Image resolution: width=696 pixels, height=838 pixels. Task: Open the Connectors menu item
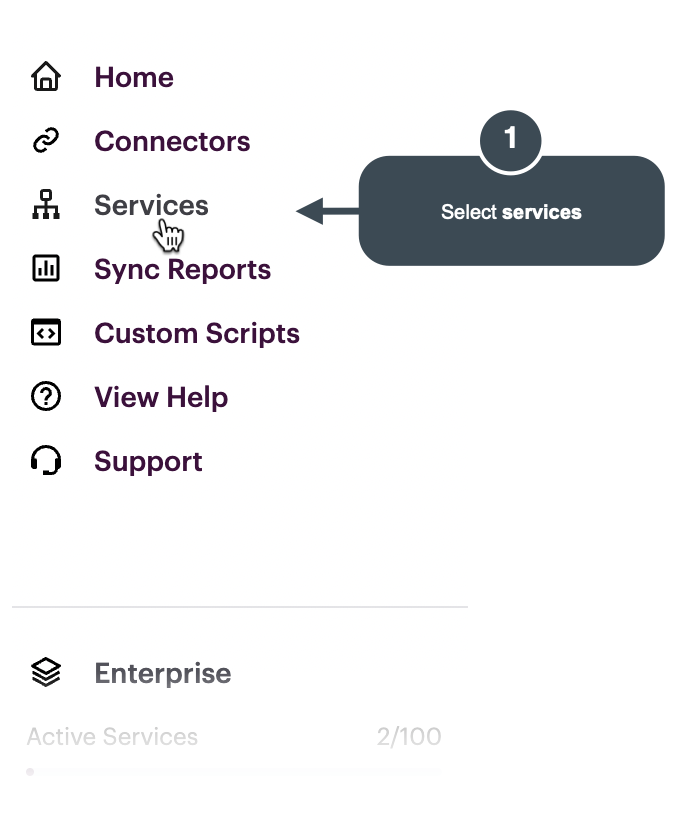tap(172, 141)
